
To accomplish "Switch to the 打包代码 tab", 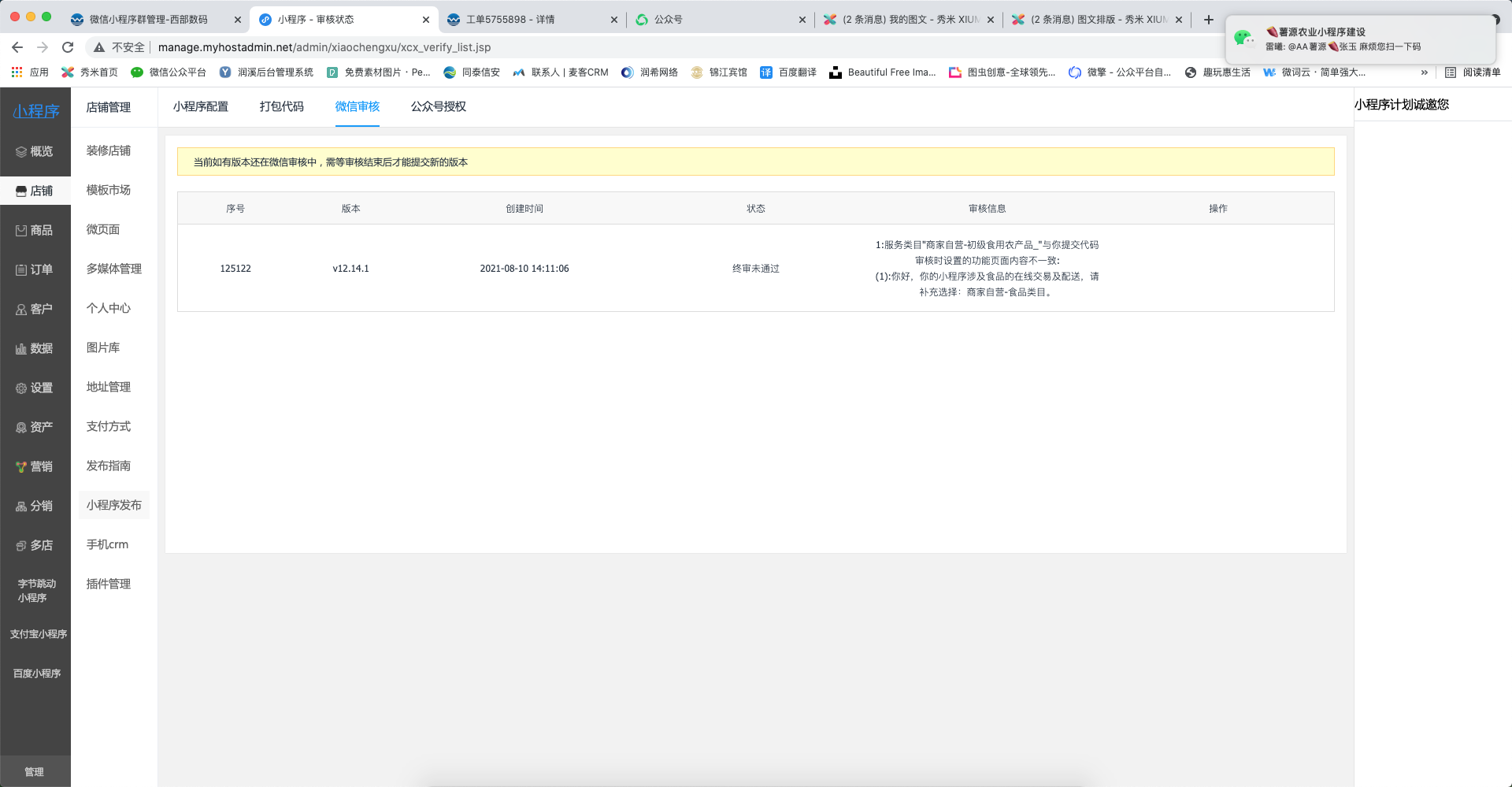I will pyautogui.click(x=281, y=106).
